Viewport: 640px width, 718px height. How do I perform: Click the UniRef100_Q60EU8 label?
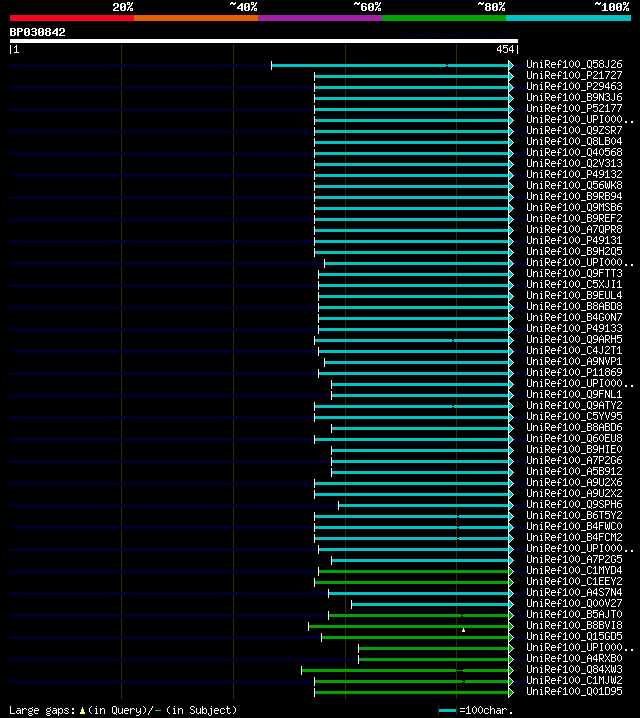pyautogui.click(x=574, y=438)
